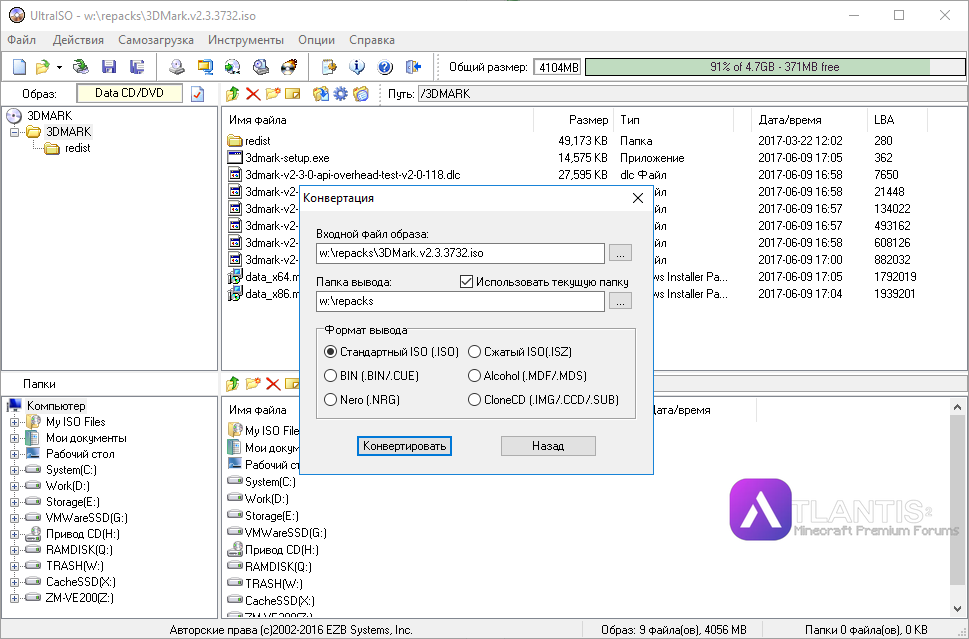Open an image file with the folder icon
The image size is (969, 639).
(x=42, y=67)
